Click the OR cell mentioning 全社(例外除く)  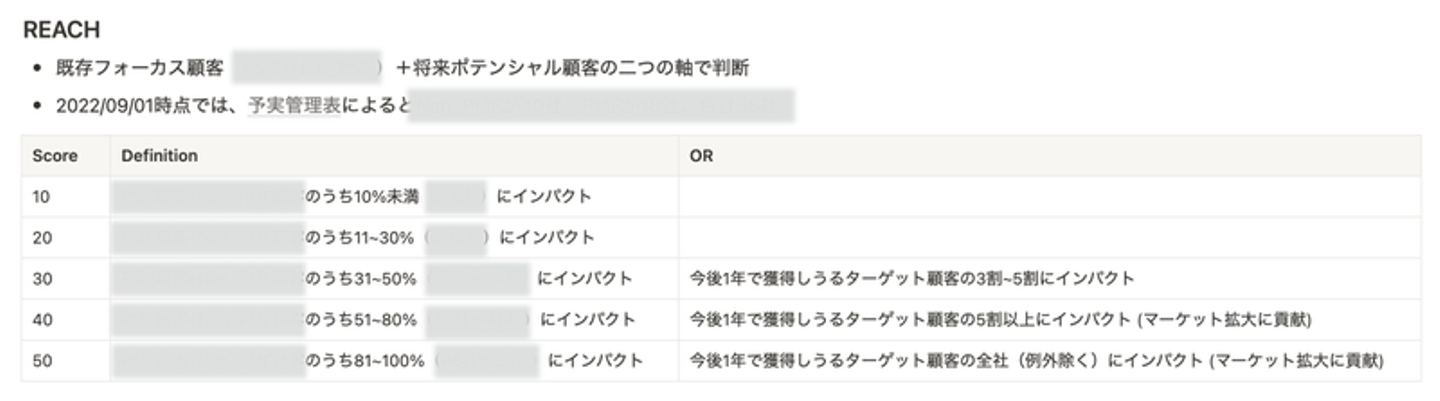pyautogui.click(x=1040, y=361)
